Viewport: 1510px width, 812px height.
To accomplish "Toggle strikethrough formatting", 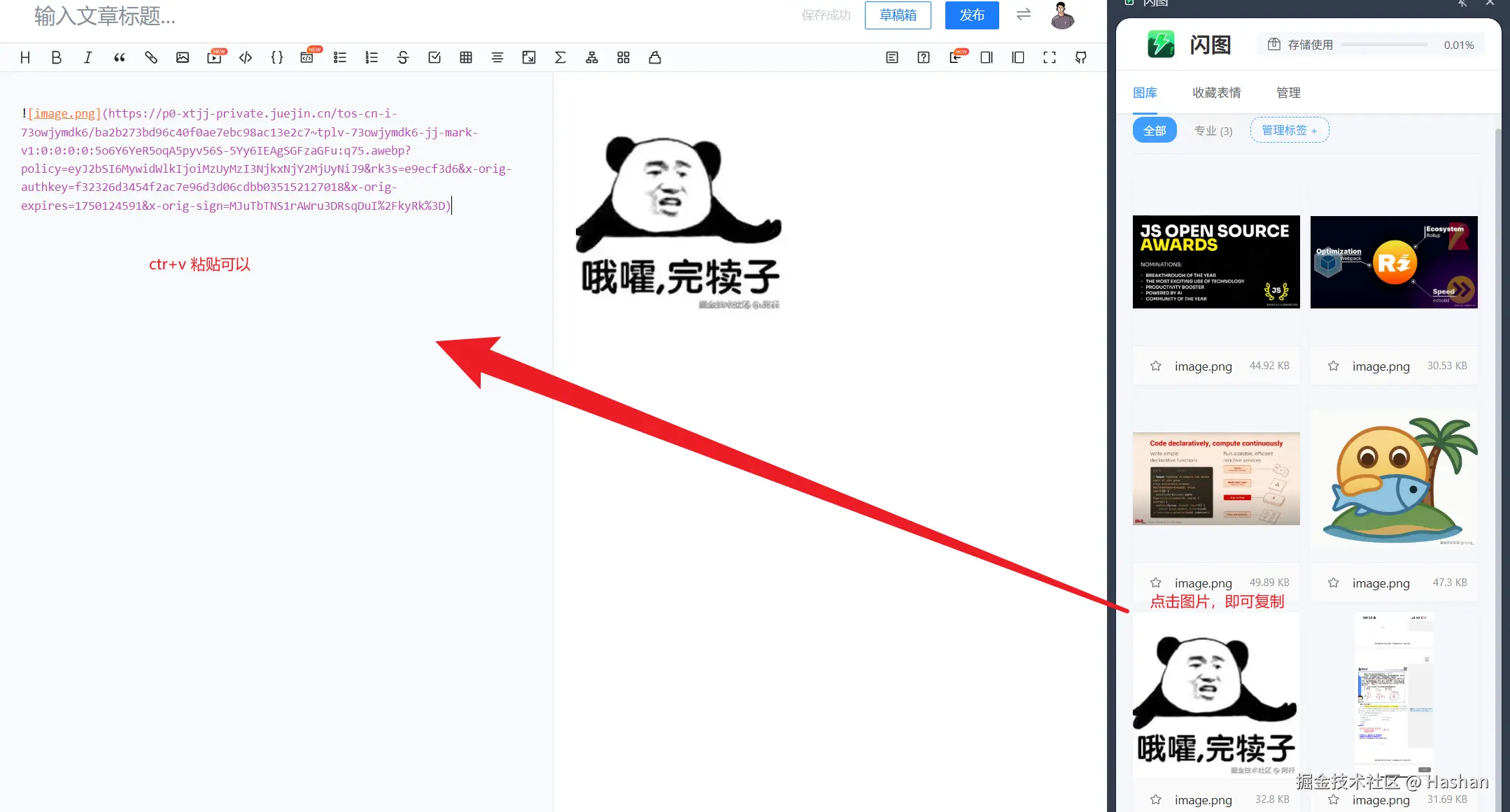I will 403,57.
